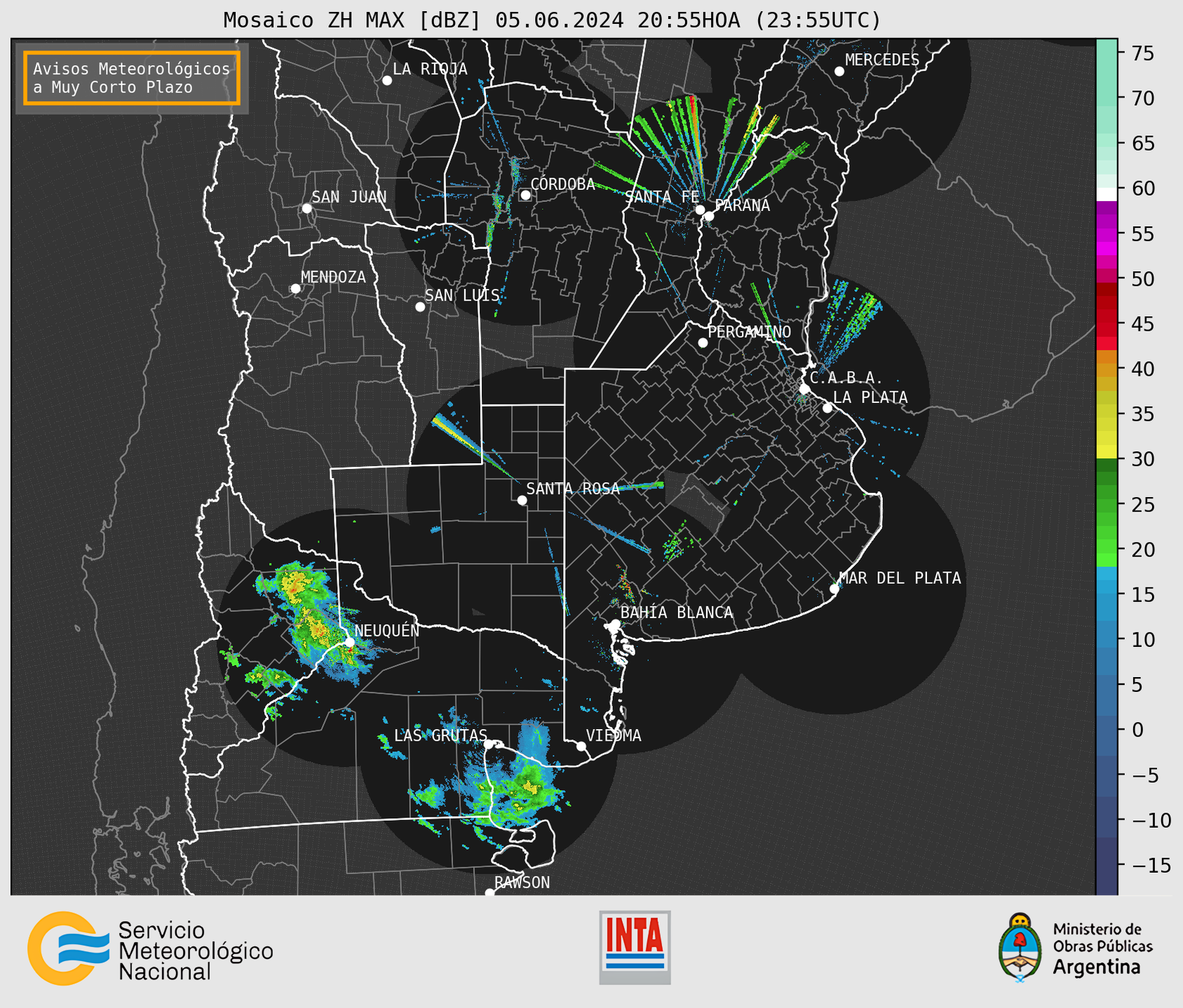Click the Avisos Meteorológicos a Muy Corto Plazo box
Screen dimensions: 1183x1008
[132, 78]
